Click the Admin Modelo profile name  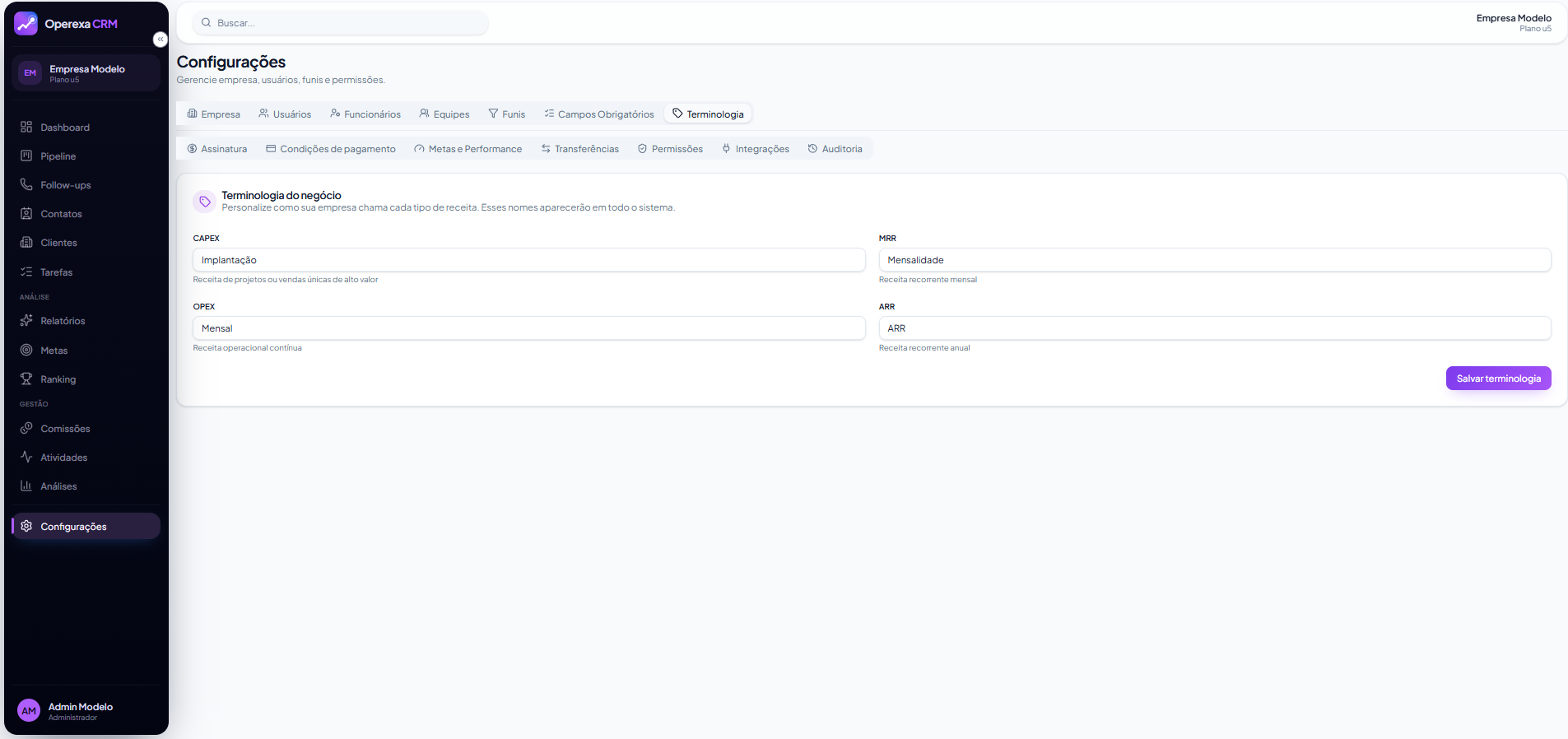point(81,707)
